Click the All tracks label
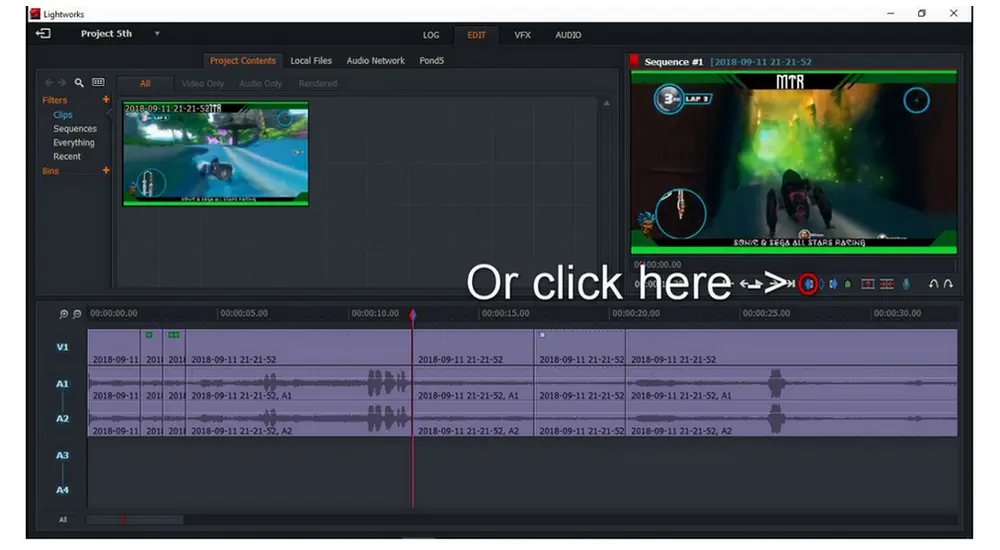This screenshot has width=1000, height=550. pos(62,520)
